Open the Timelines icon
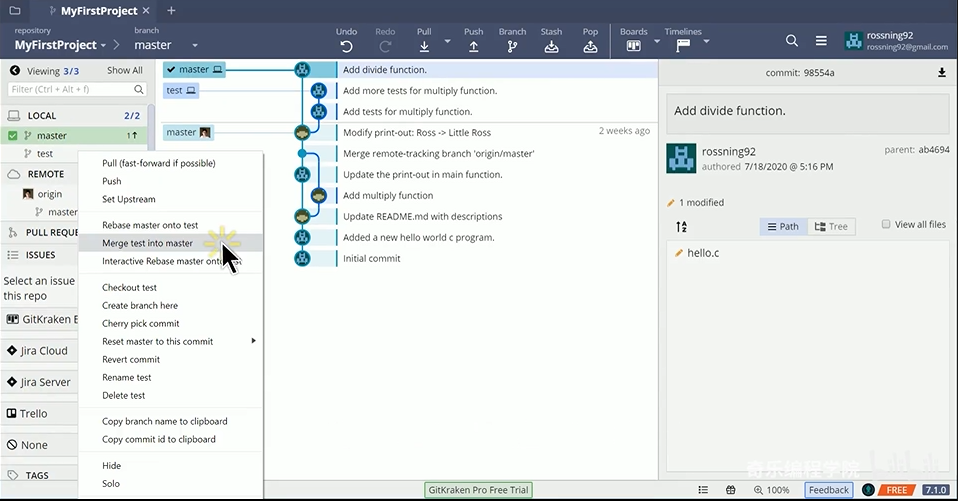The width and height of the screenshot is (958, 501). 683,46
